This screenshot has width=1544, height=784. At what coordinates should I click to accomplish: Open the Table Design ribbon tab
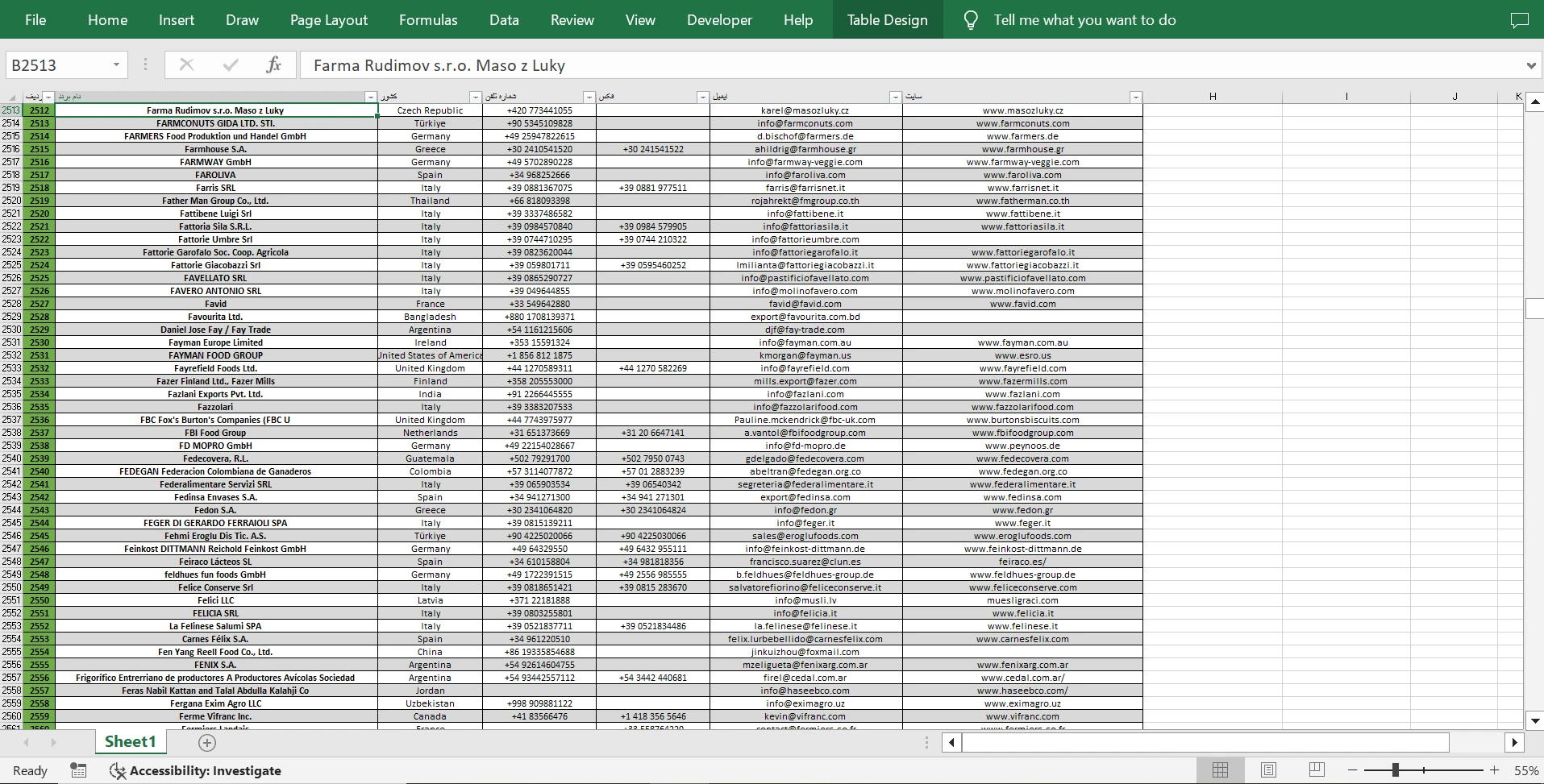click(x=887, y=20)
